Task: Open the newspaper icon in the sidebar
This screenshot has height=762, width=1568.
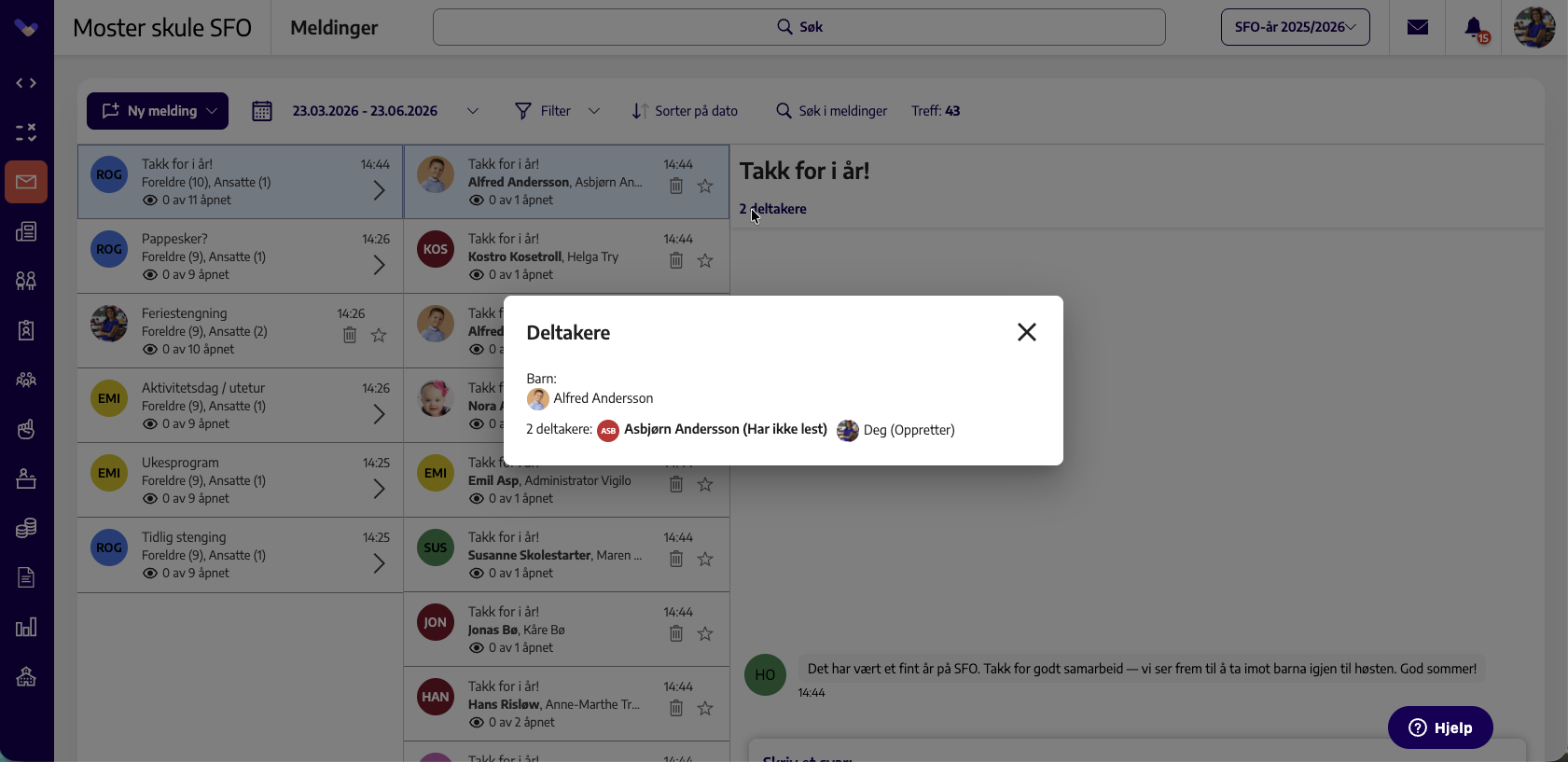Action: pos(26,231)
